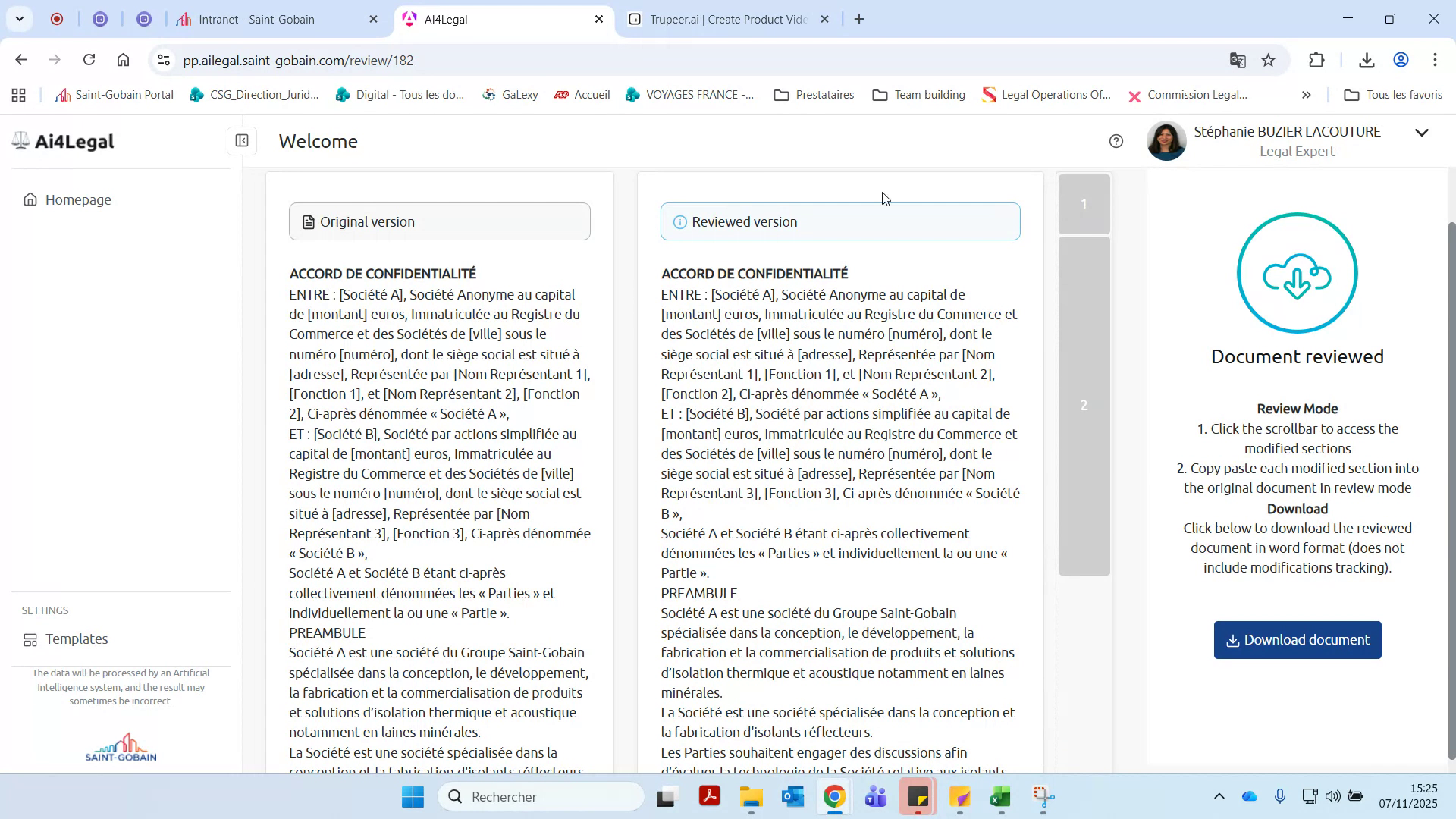Viewport: 1456px width, 819px height.
Task: Launch Microsoft Excel from the taskbar
Action: 999,797
